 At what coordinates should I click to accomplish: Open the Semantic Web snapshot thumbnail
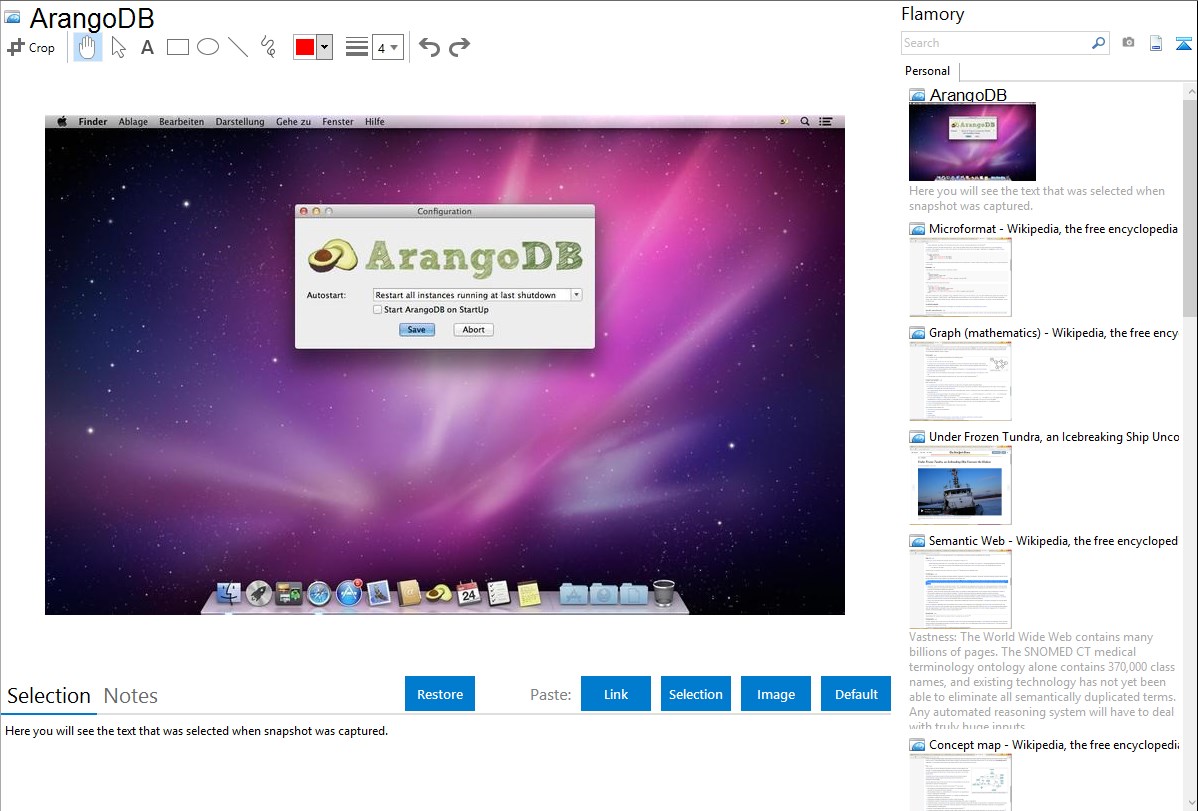[x=960, y=589]
